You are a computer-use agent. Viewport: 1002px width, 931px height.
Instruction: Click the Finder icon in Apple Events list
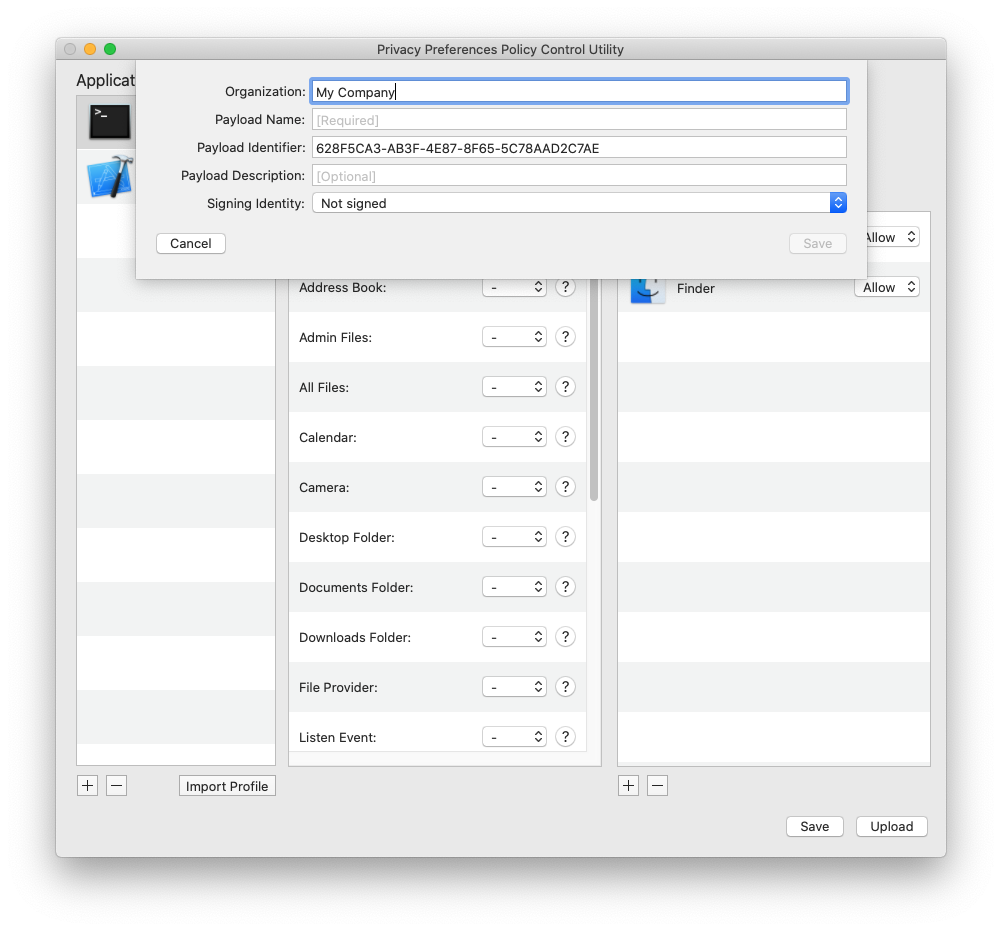point(648,291)
